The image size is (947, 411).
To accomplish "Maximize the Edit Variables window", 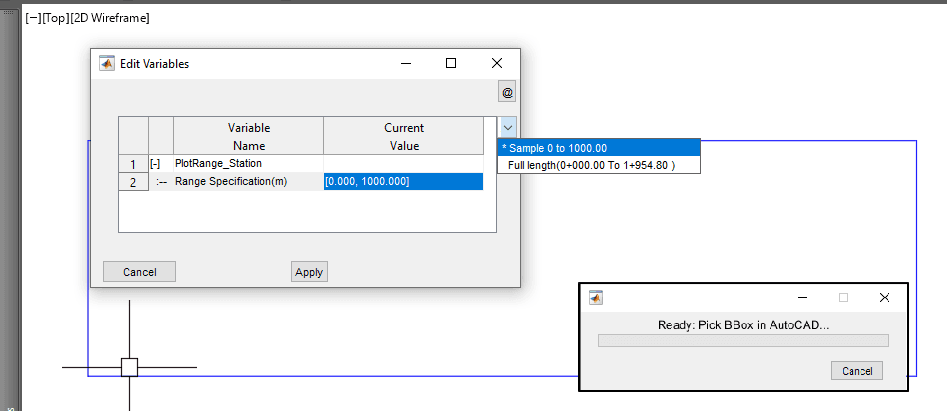I will (451, 63).
